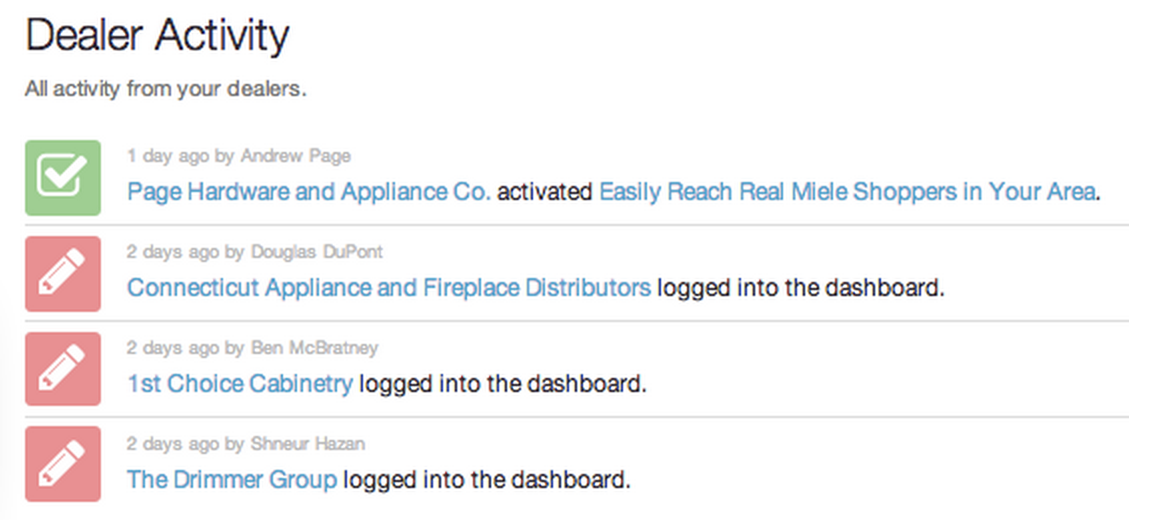
Task: Click the name Andrew Page in the first entry
Action: (296, 156)
